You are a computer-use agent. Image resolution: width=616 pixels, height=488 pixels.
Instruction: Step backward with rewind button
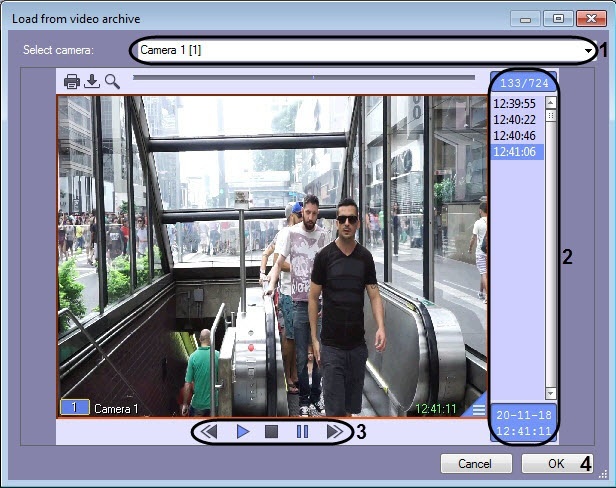[209, 432]
